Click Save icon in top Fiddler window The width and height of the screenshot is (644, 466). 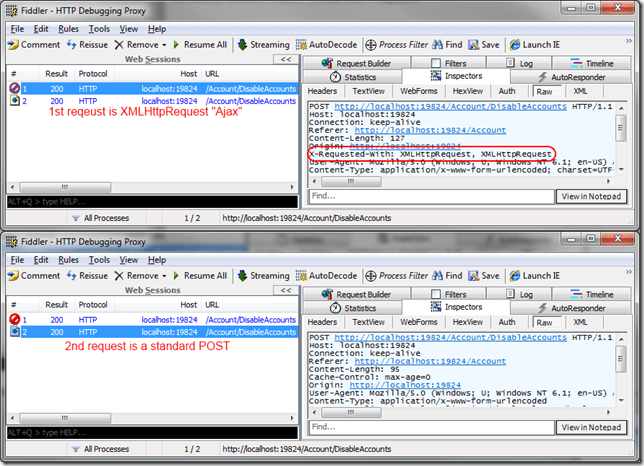(474, 45)
